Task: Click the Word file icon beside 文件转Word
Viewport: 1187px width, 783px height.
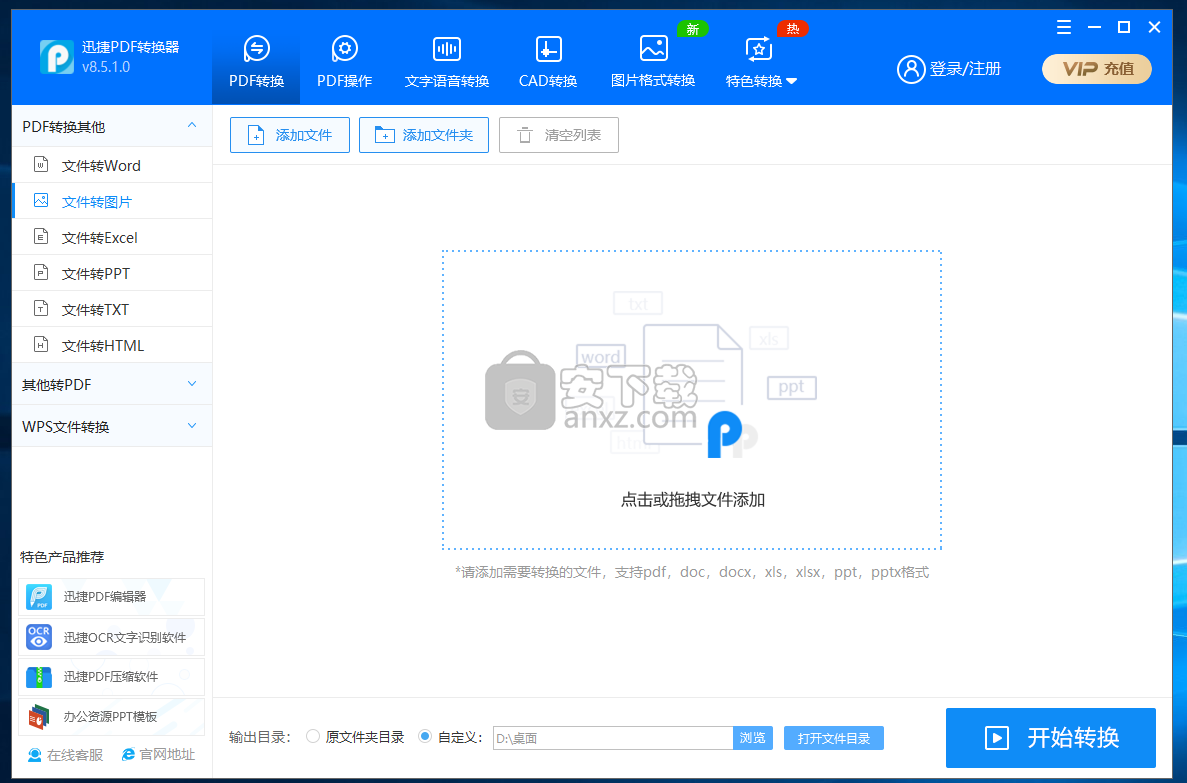Action: [42, 164]
